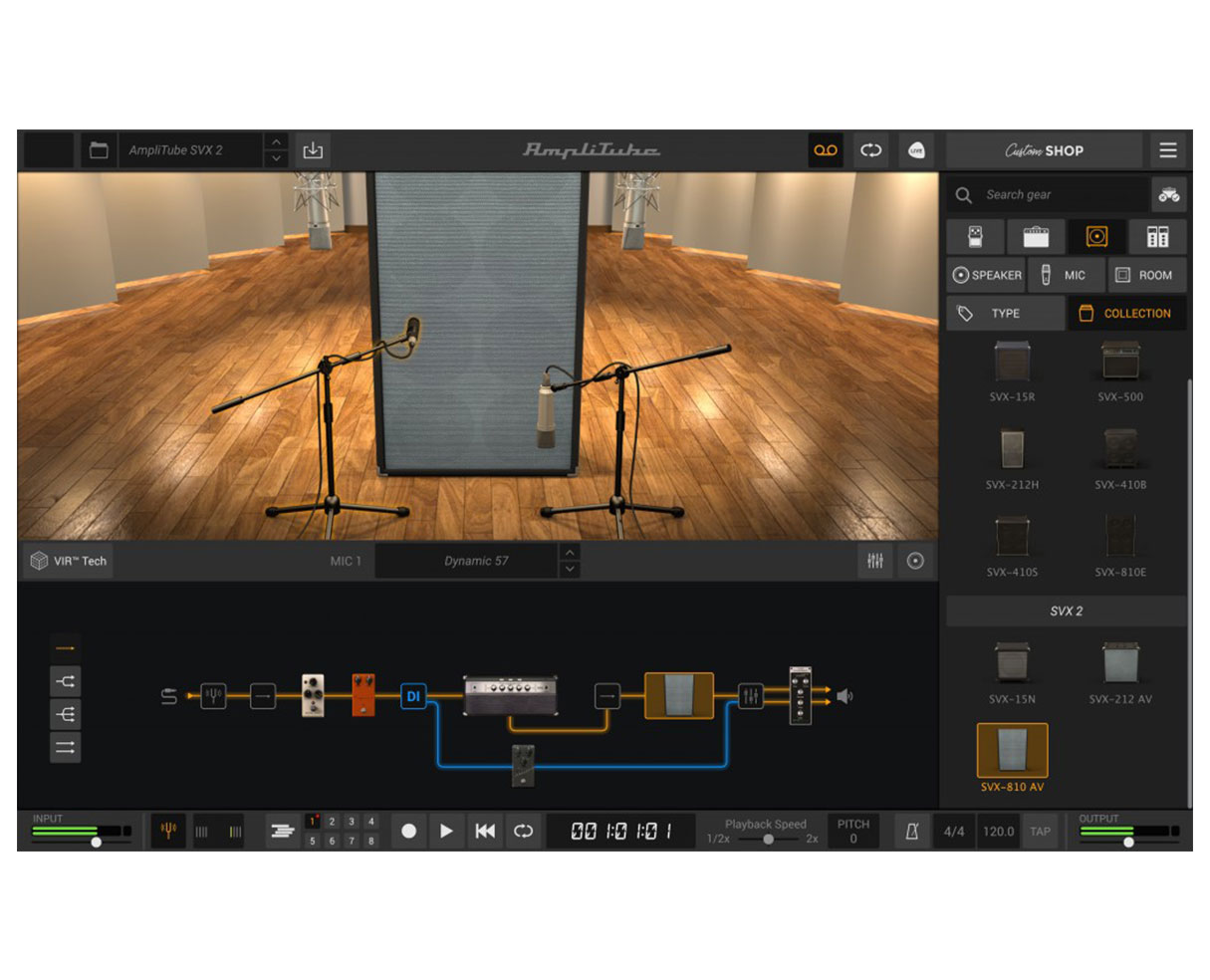The width and height of the screenshot is (1210, 980).
Task: Click the gear-collection icon beside the search box
Action: (x=1169, y=195)
